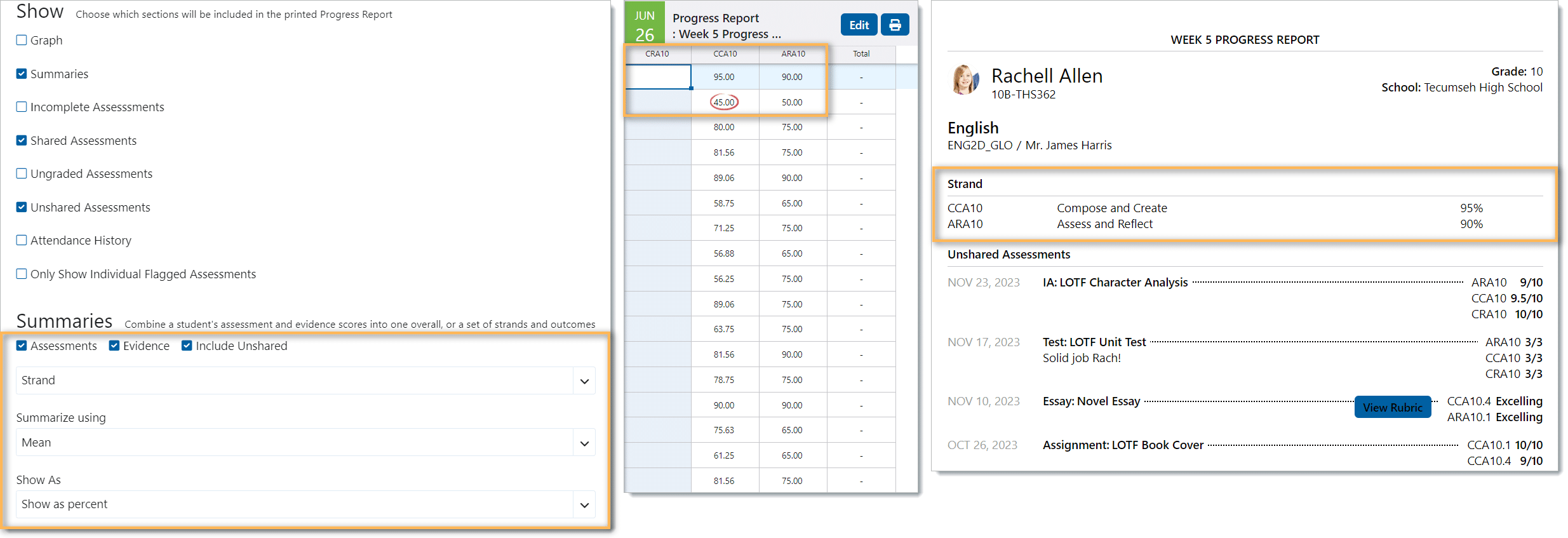Screen dimensions: 1568x538
Task: Enable the Graph checkbox
Action: [22, 40]
